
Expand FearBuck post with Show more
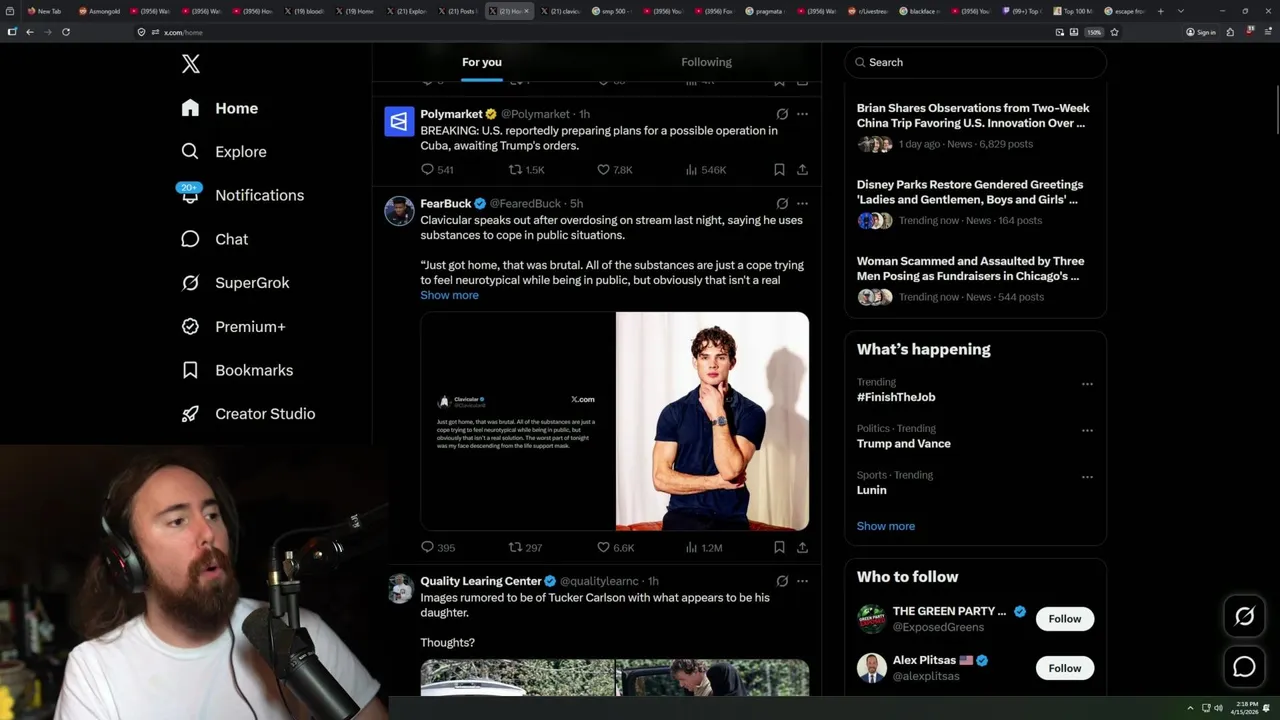[x=449, y=295]
